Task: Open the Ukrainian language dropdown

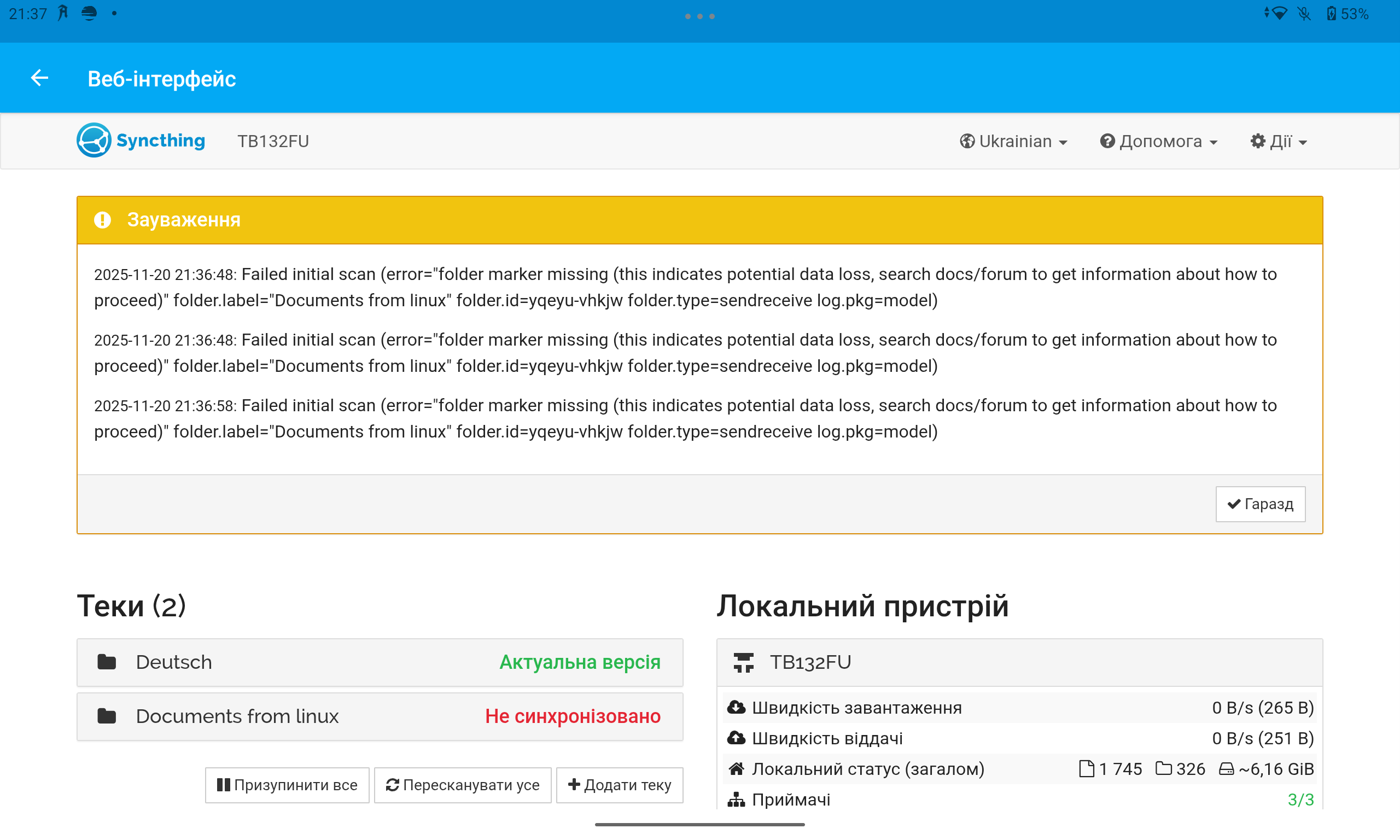Action: pos(1013,141)
